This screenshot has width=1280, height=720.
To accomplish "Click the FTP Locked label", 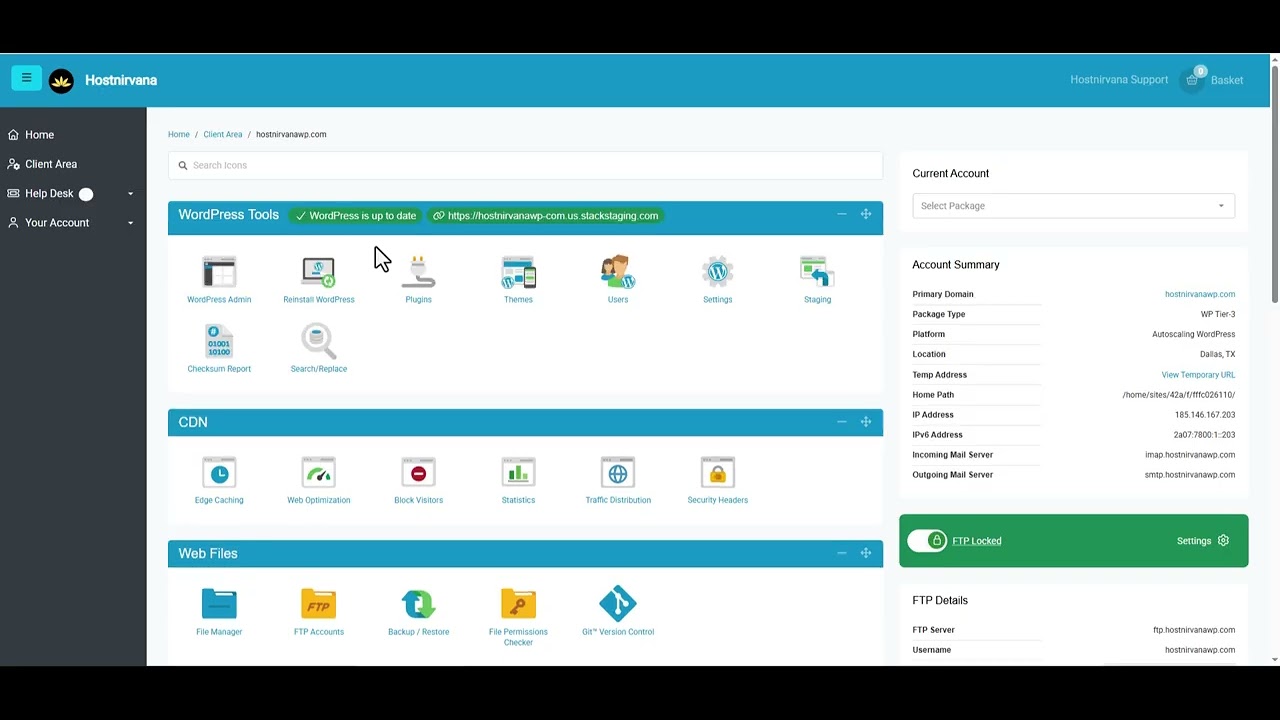I will pyautogui.click(x=977, y=541).
